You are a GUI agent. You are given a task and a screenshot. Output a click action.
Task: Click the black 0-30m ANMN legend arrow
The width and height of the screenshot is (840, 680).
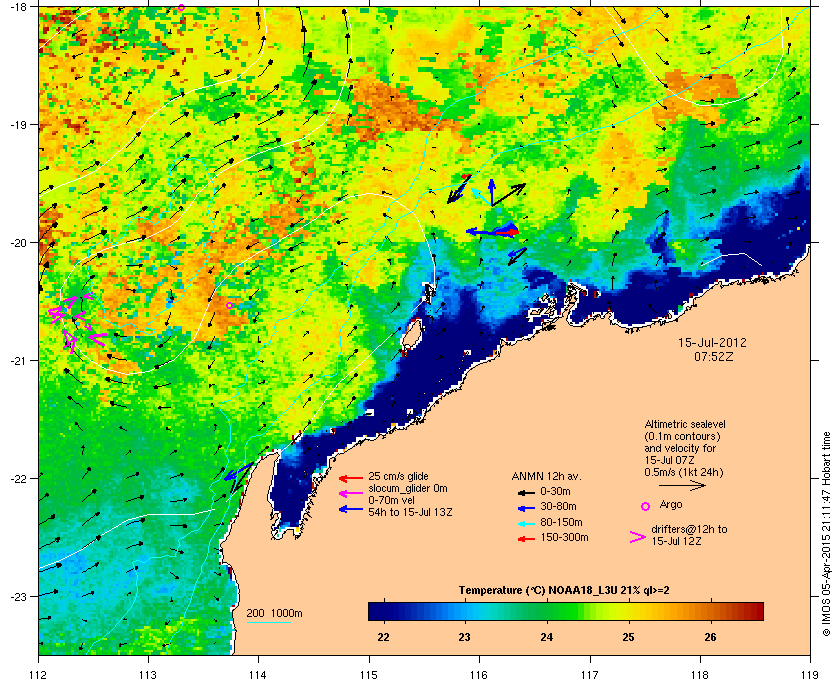coord(527,492)
